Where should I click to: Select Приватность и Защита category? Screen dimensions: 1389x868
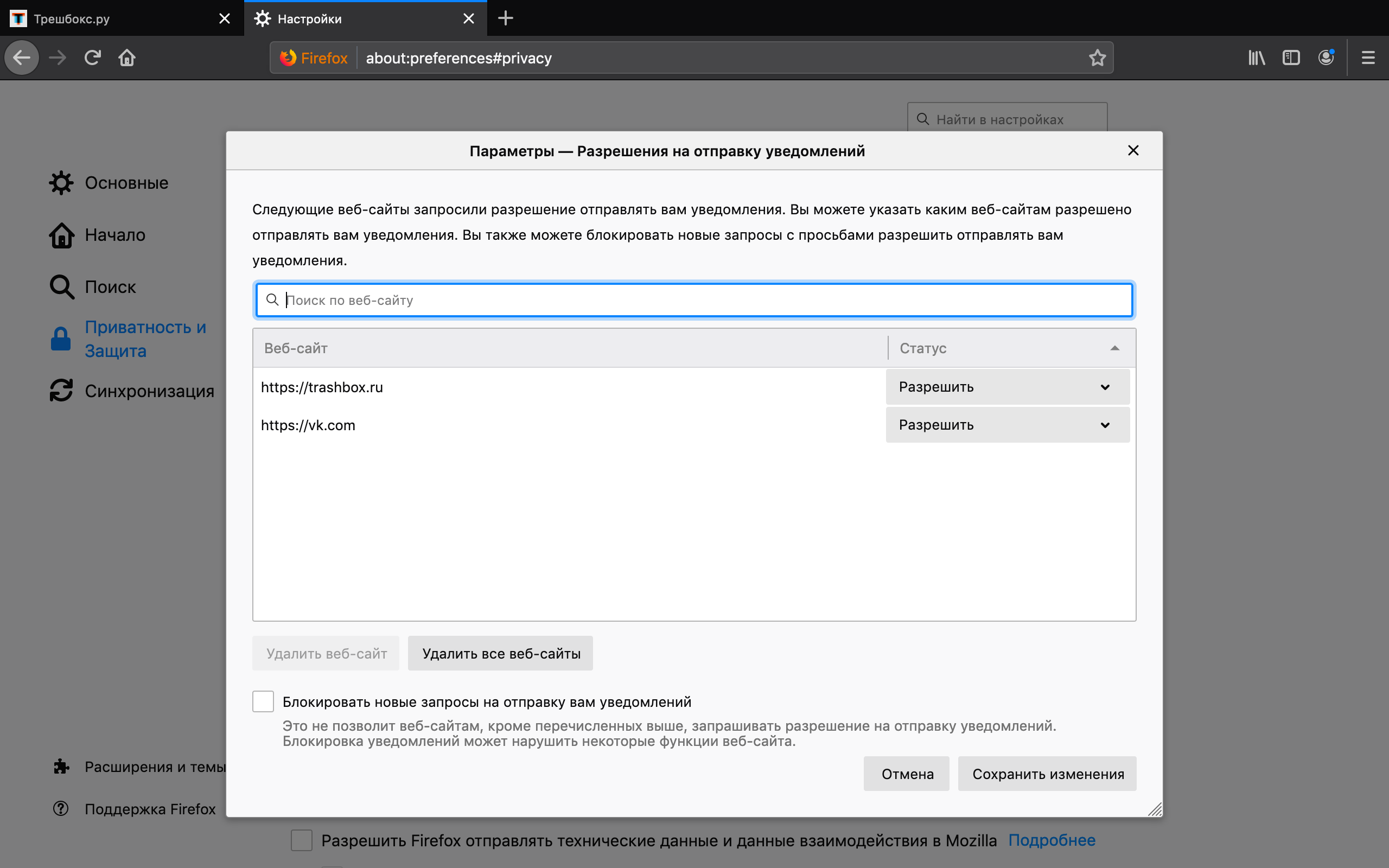[x=145, y=339]
